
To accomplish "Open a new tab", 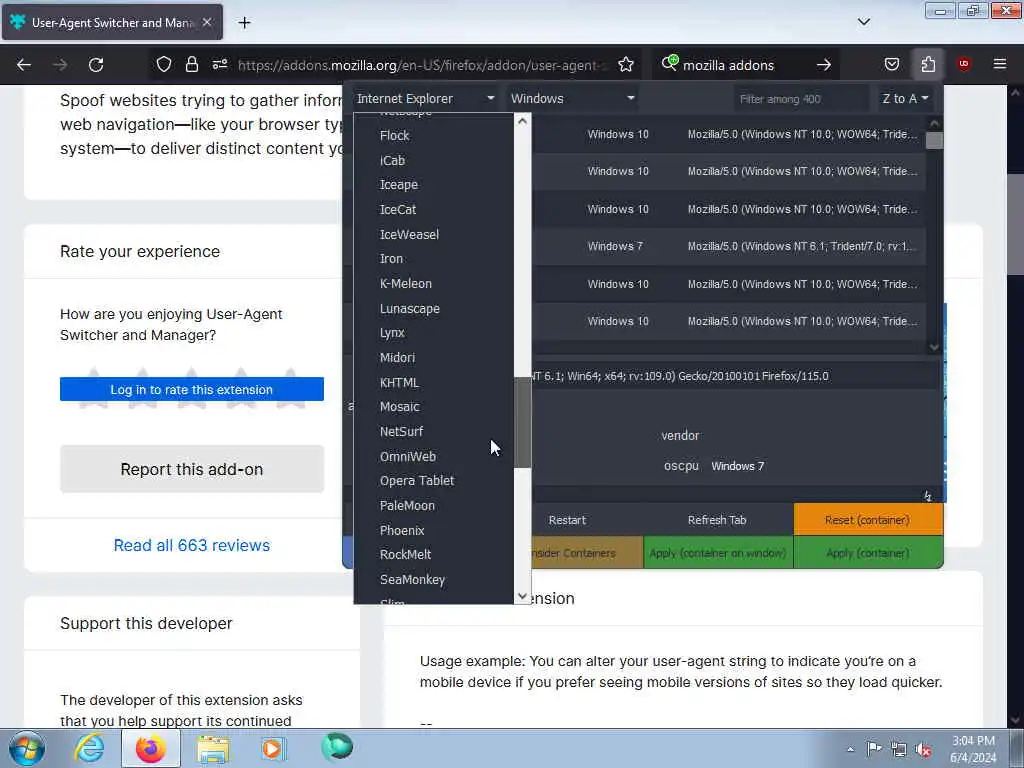I will (x=244, y=23).
